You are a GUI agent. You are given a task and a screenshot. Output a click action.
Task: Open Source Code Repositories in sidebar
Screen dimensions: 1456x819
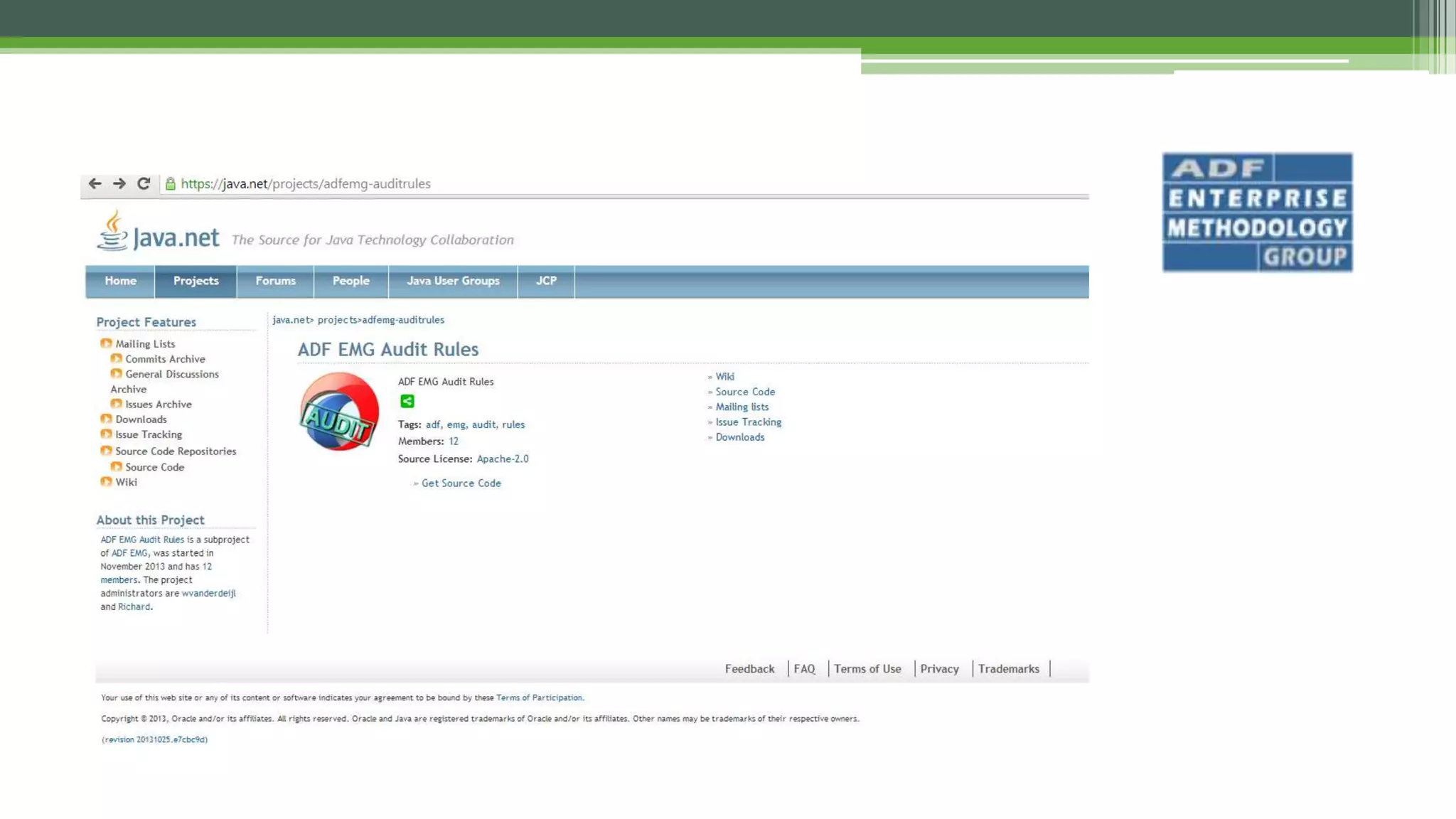(176, 451)
